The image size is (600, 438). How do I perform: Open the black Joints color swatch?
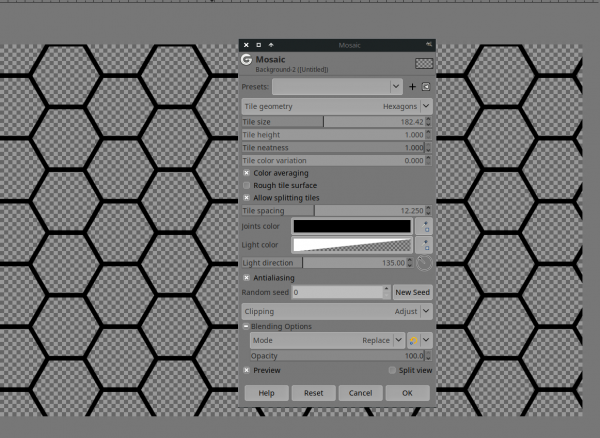[352, 226]
